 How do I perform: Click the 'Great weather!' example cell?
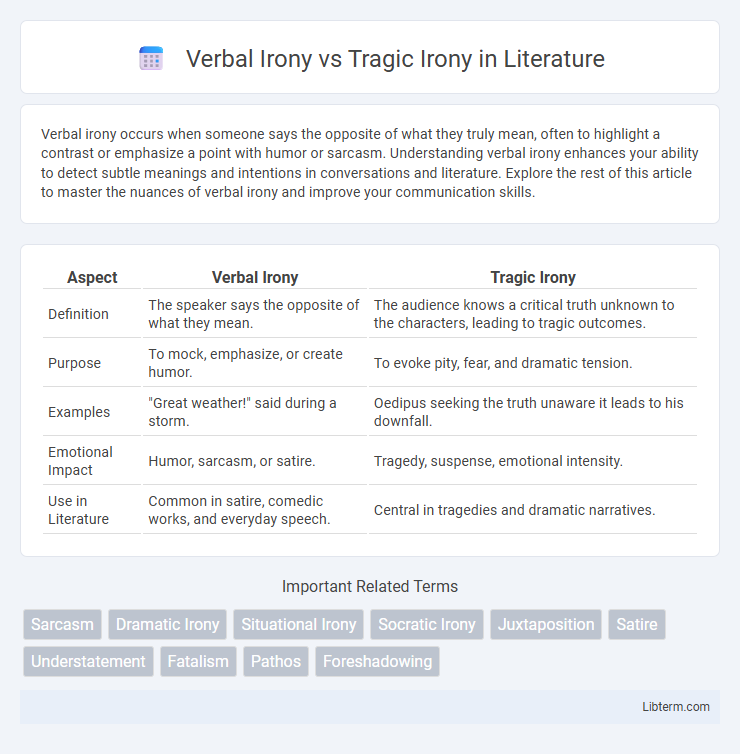255,412
